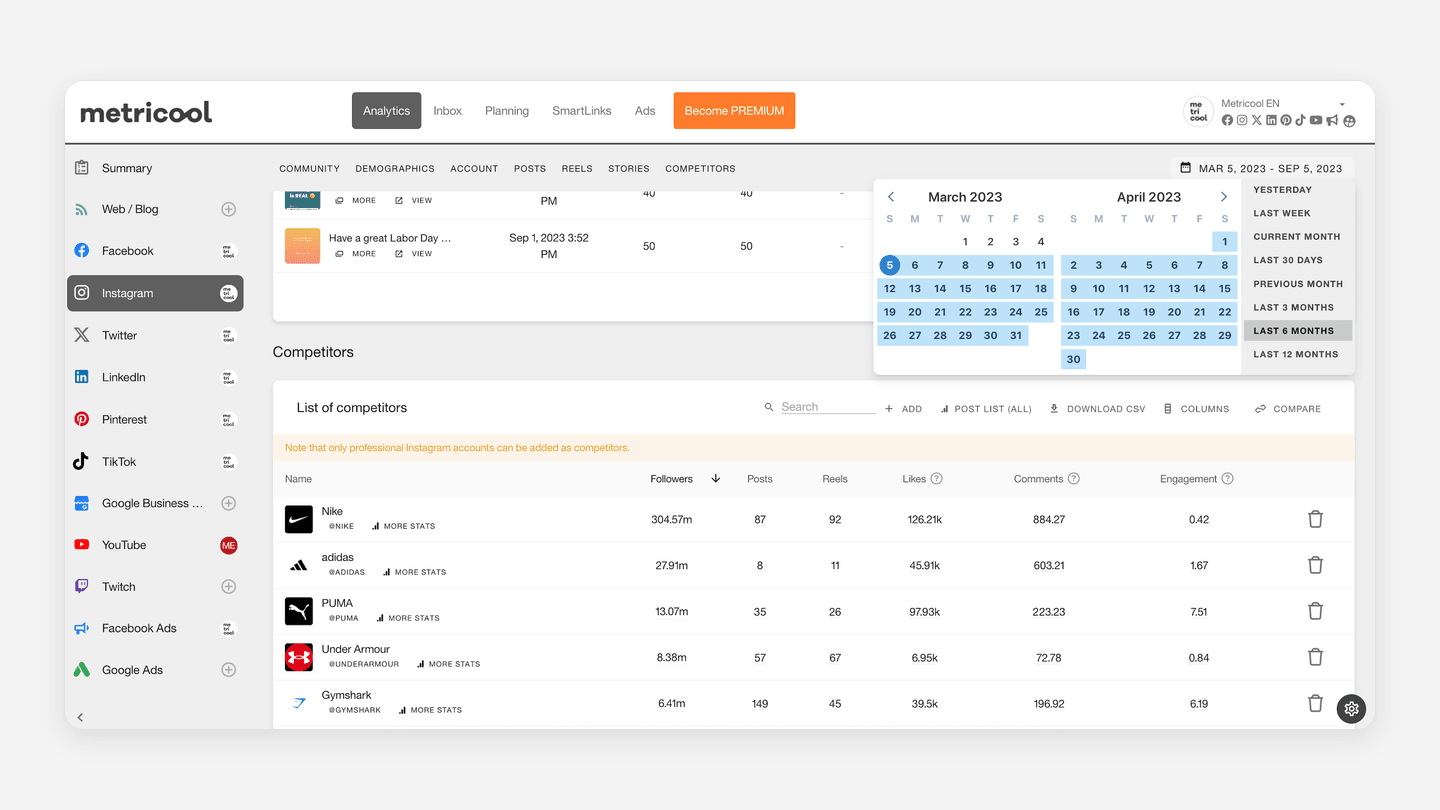
Task: Open MORE STATS for Nike
Action: pyautogui.click(x=403, y=526)
